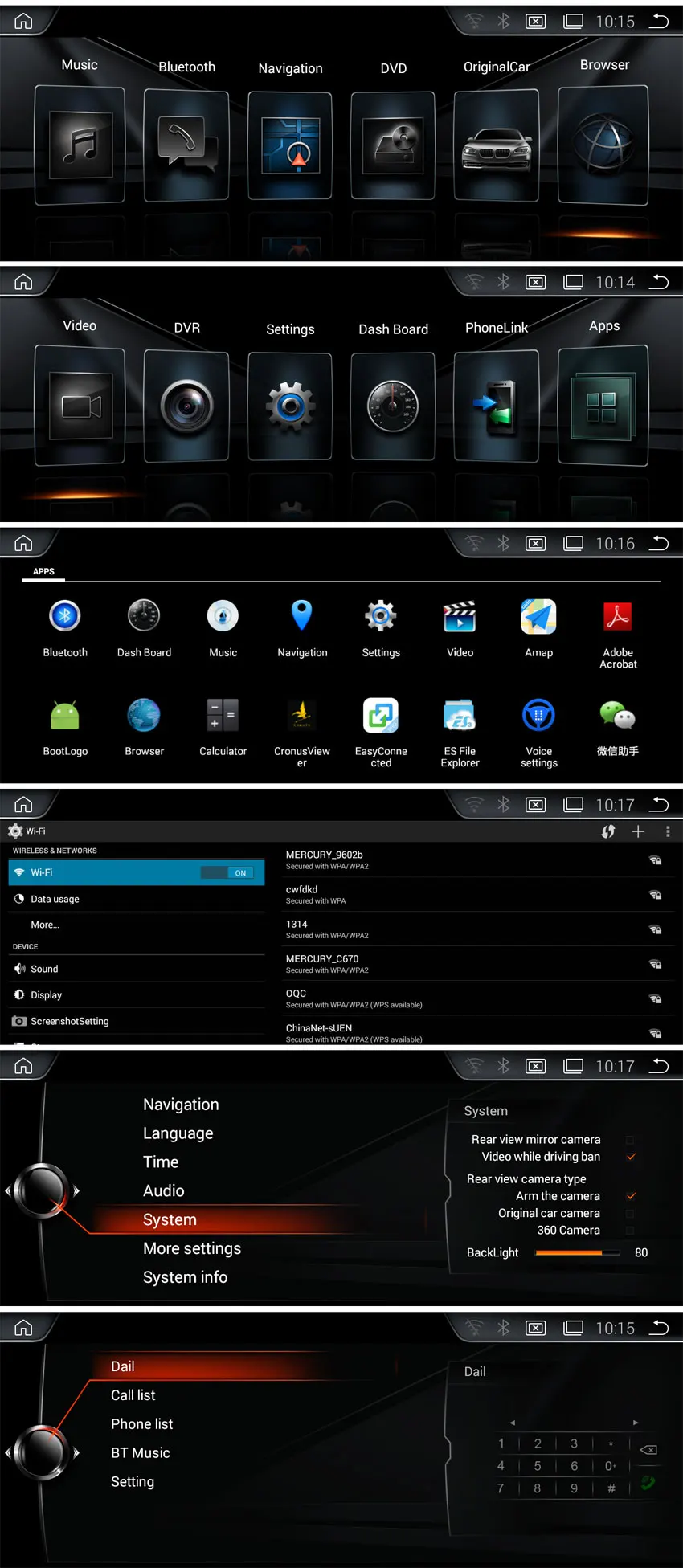Open the Apps grid tile

pyautogui.click(x=603, y=406)
